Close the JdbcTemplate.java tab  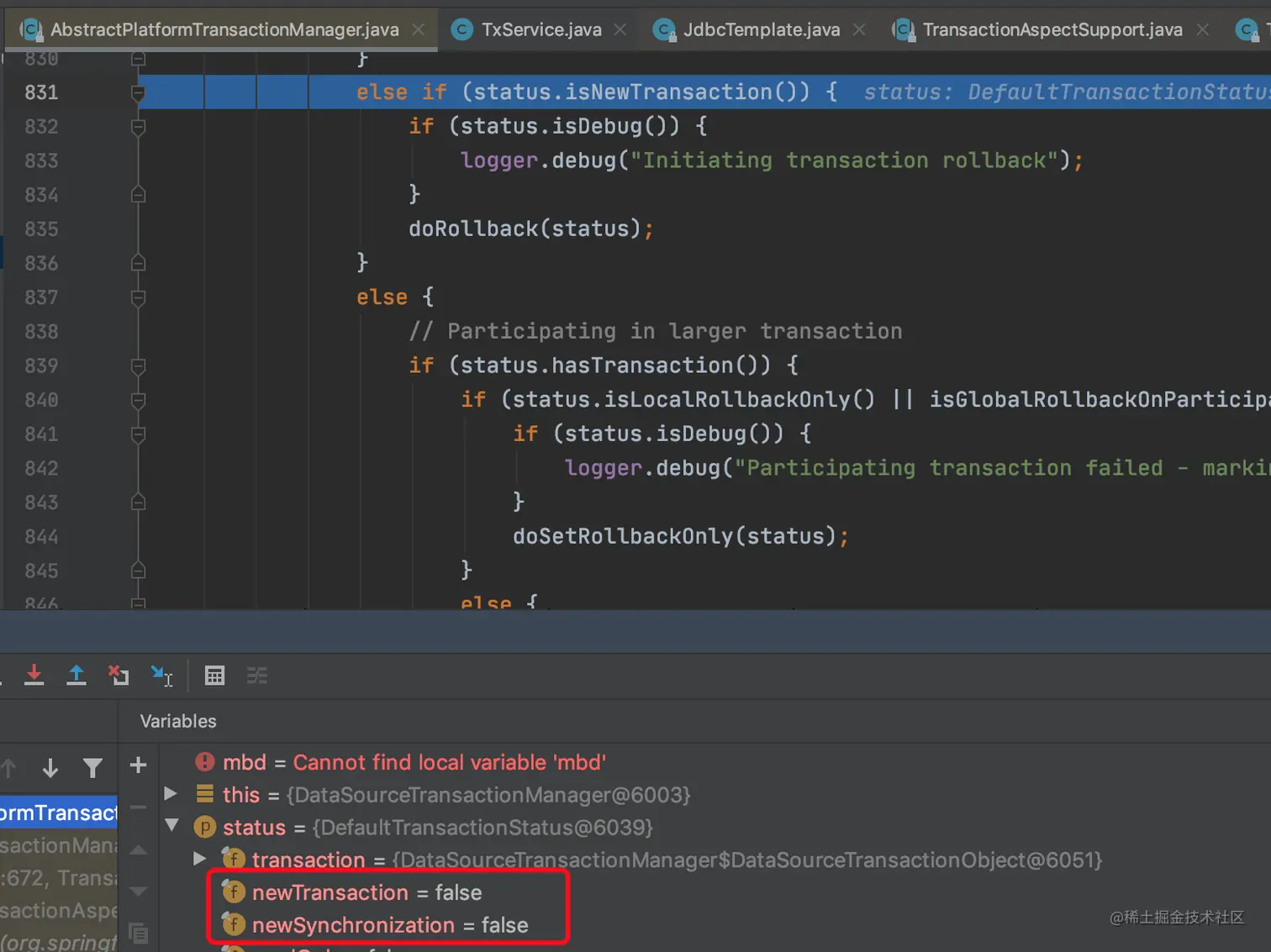pyautogui.click(x=859, y=29)
